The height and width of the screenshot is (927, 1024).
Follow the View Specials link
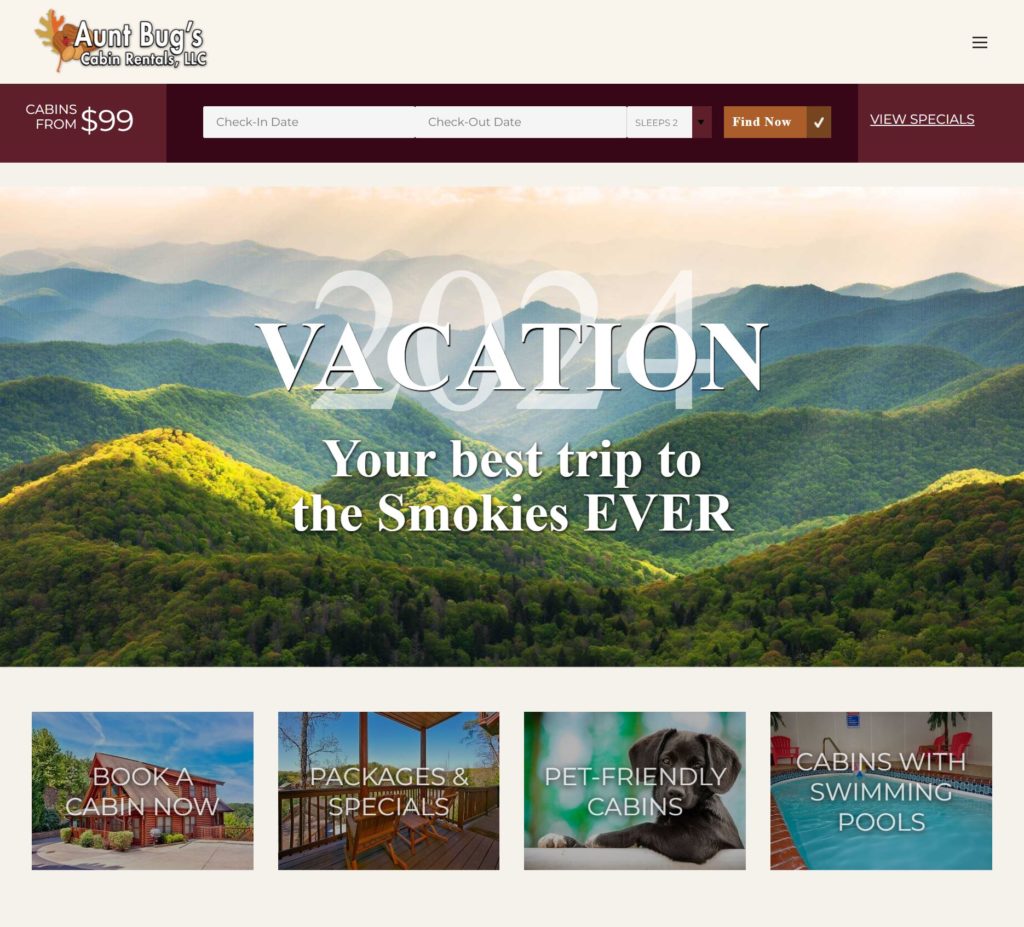pos(921,120)
